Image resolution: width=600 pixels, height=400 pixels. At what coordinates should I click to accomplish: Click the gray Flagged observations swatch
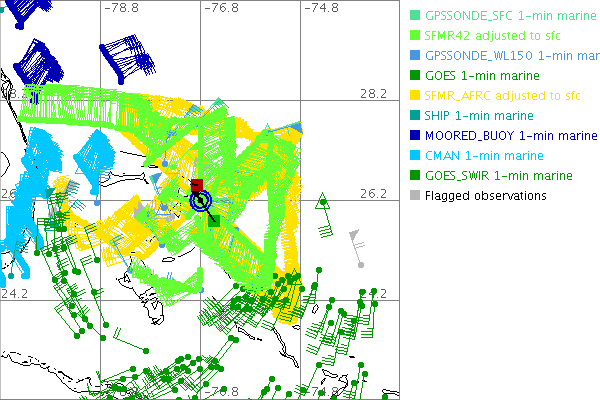tap(416, 196)
